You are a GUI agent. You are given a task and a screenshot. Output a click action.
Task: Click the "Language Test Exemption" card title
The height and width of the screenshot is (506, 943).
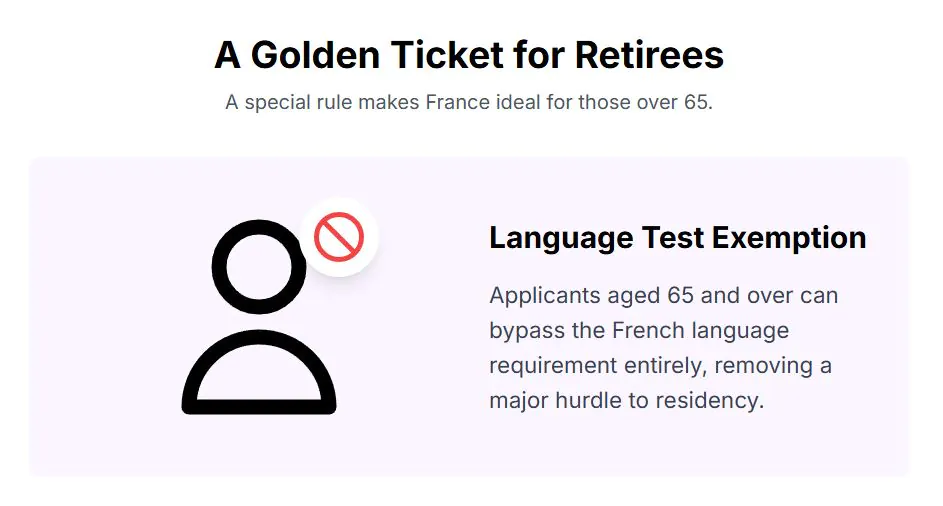click(677, 238)
